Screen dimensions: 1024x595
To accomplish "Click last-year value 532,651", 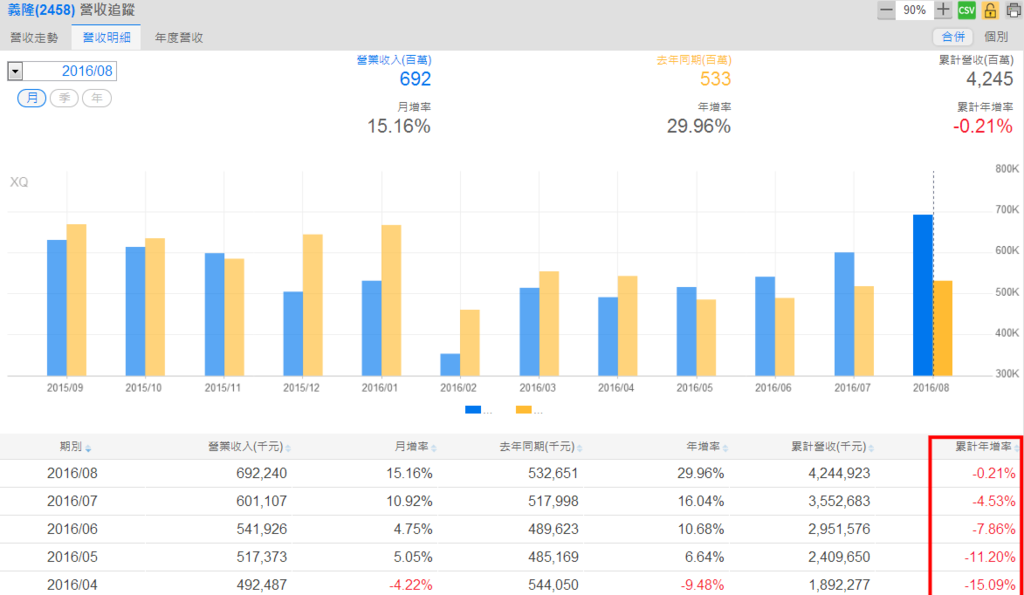I will tap(553, 473).
